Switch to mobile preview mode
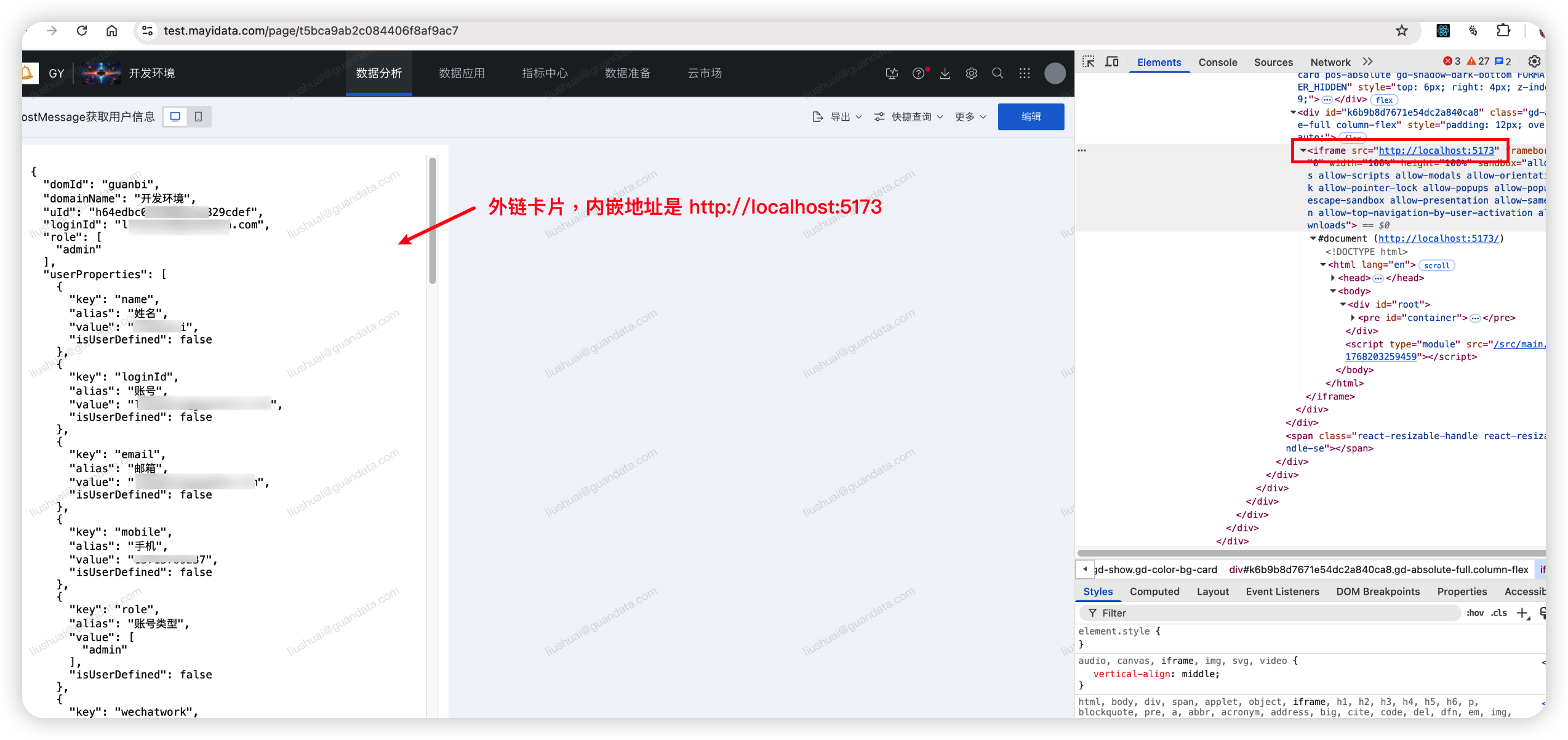This screenshot has width=1568, height=740. click(x=198, y=116)
